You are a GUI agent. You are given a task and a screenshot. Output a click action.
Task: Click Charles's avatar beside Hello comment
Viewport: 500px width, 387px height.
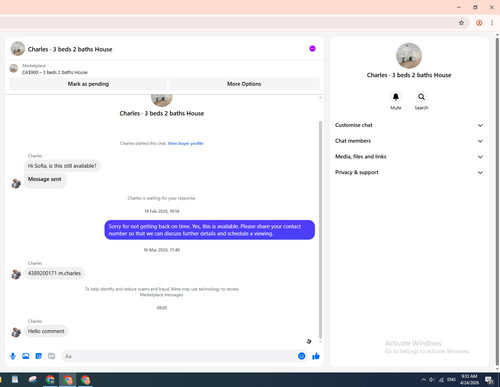(x=16, y=332)
